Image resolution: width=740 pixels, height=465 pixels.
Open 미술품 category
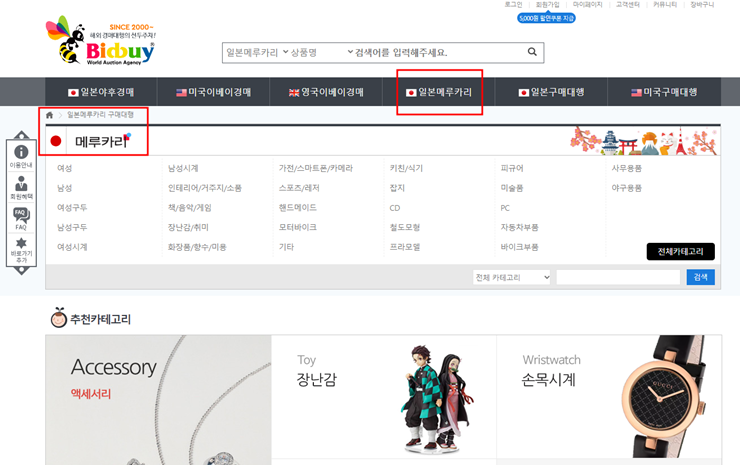point(512,188)
